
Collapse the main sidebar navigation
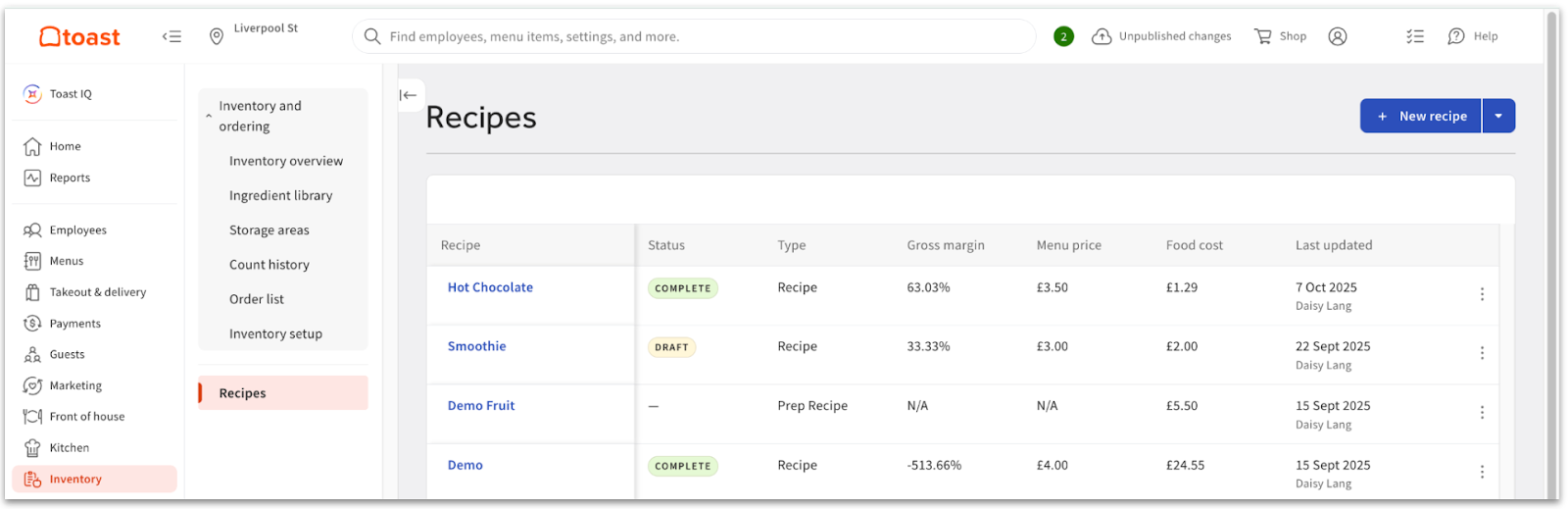[x=171, y=36]
